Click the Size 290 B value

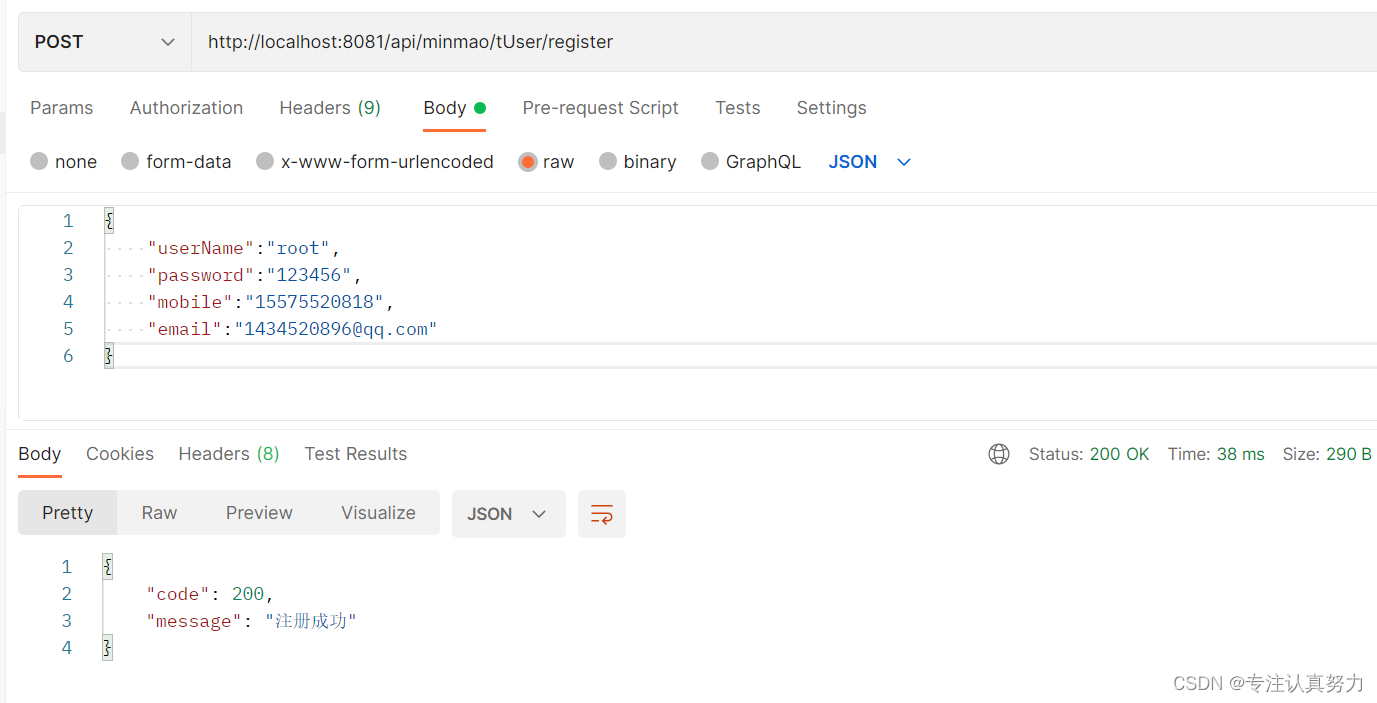(x=1327, y=454)
